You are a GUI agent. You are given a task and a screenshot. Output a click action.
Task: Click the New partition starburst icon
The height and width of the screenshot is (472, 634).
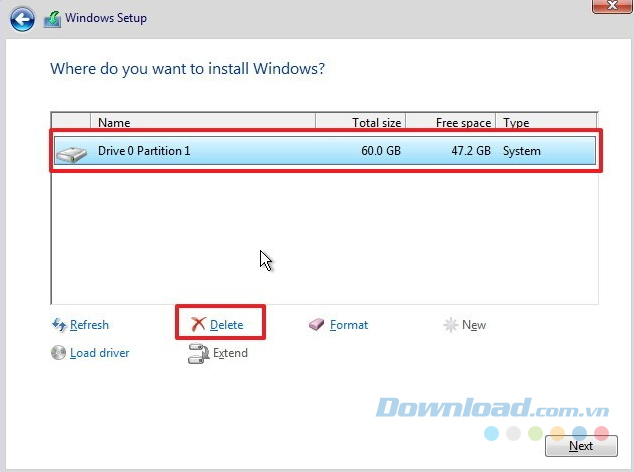click(450, 324)
